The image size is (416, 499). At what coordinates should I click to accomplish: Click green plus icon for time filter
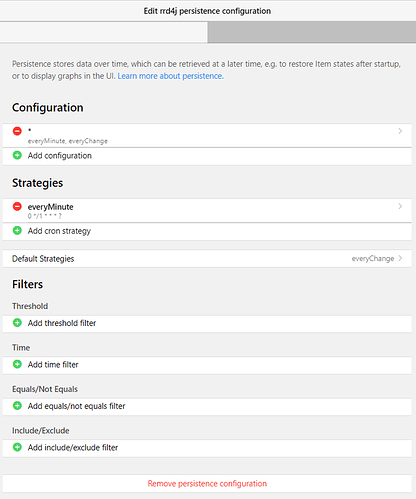pyautogui.click(x=17, y=364)
